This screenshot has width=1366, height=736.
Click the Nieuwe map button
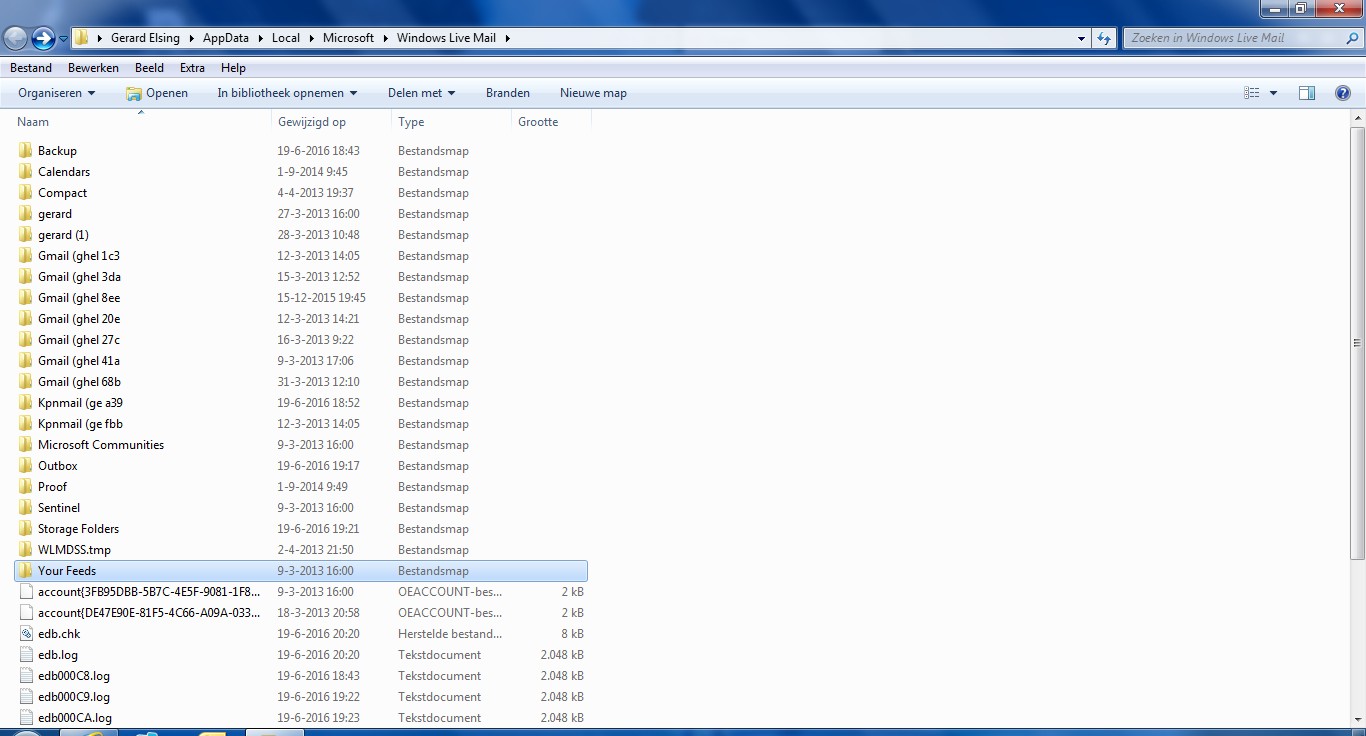(x=593, y=93)
